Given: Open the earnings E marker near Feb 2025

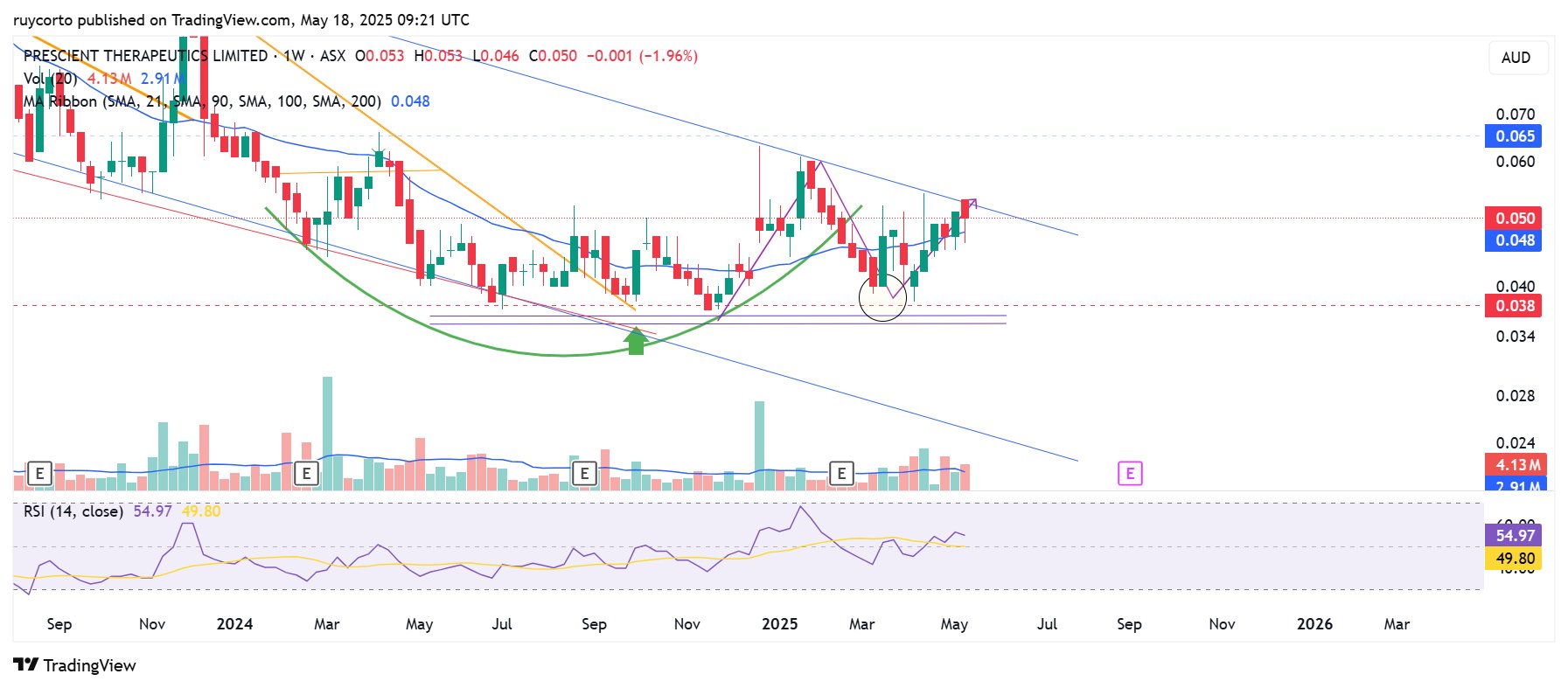Looking at the screenshot, I should [841, 474].
